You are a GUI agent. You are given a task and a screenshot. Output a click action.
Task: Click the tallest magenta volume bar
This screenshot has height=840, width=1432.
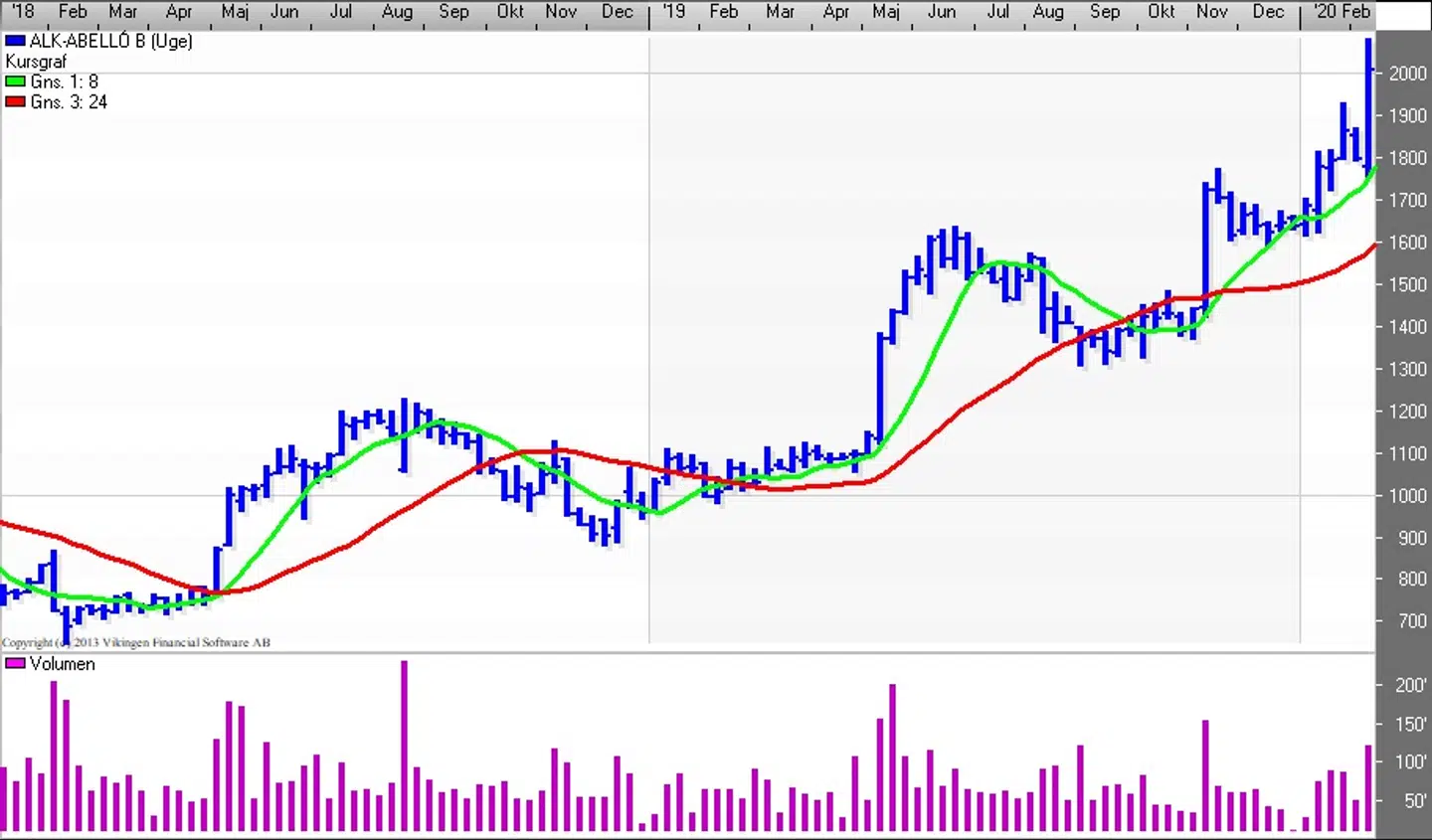tap(404, 746)
